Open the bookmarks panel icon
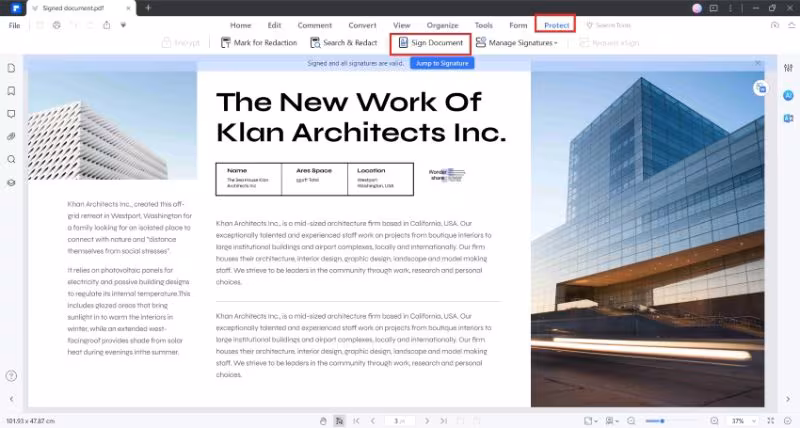This screenshot has height=428, width=800. [x=11, y=91]
